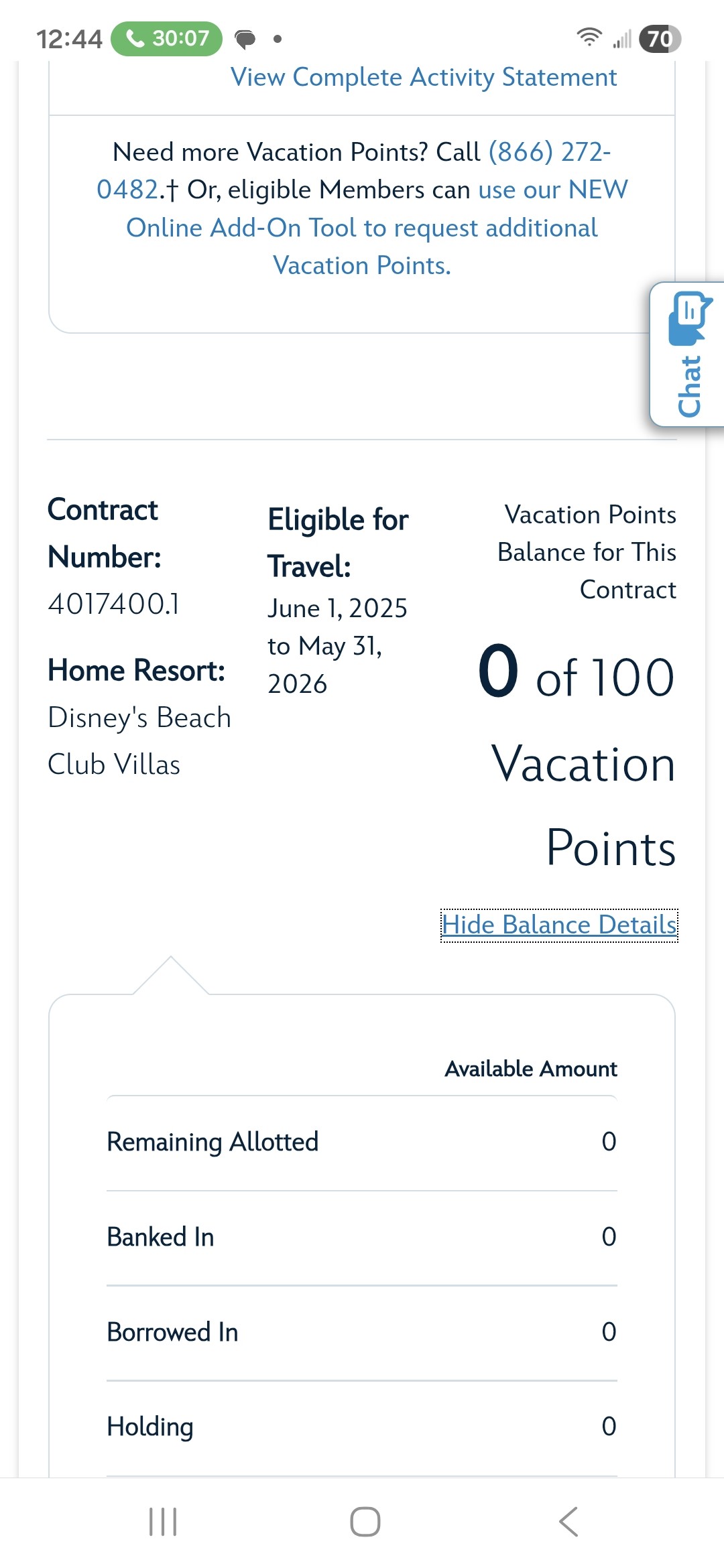Select the Remaining Allotted row
Screen dimensions: 724x1568
(x=361, y=1142)
